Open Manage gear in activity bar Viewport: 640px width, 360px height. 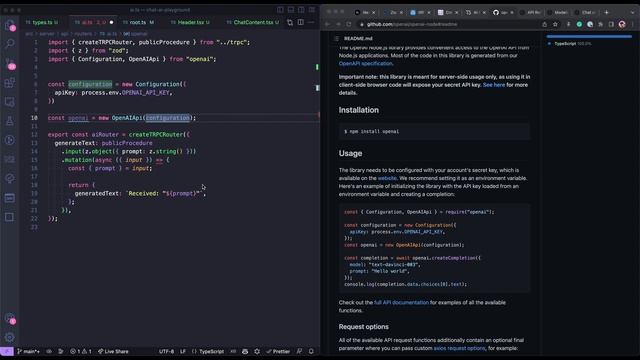coord(10,337)
